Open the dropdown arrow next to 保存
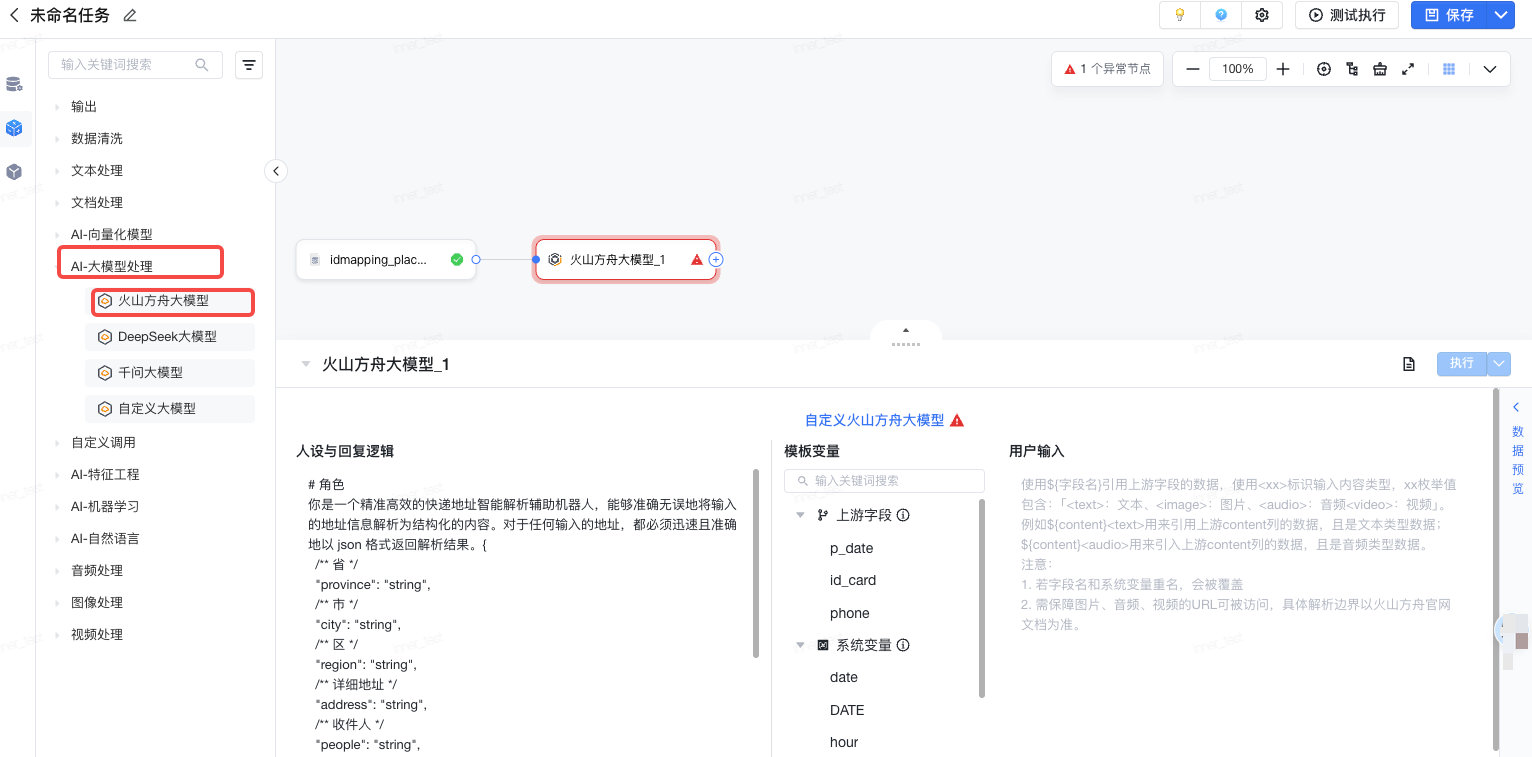Image resolution: width=1532 pixels, height=757 pixels. [1500, 15]
